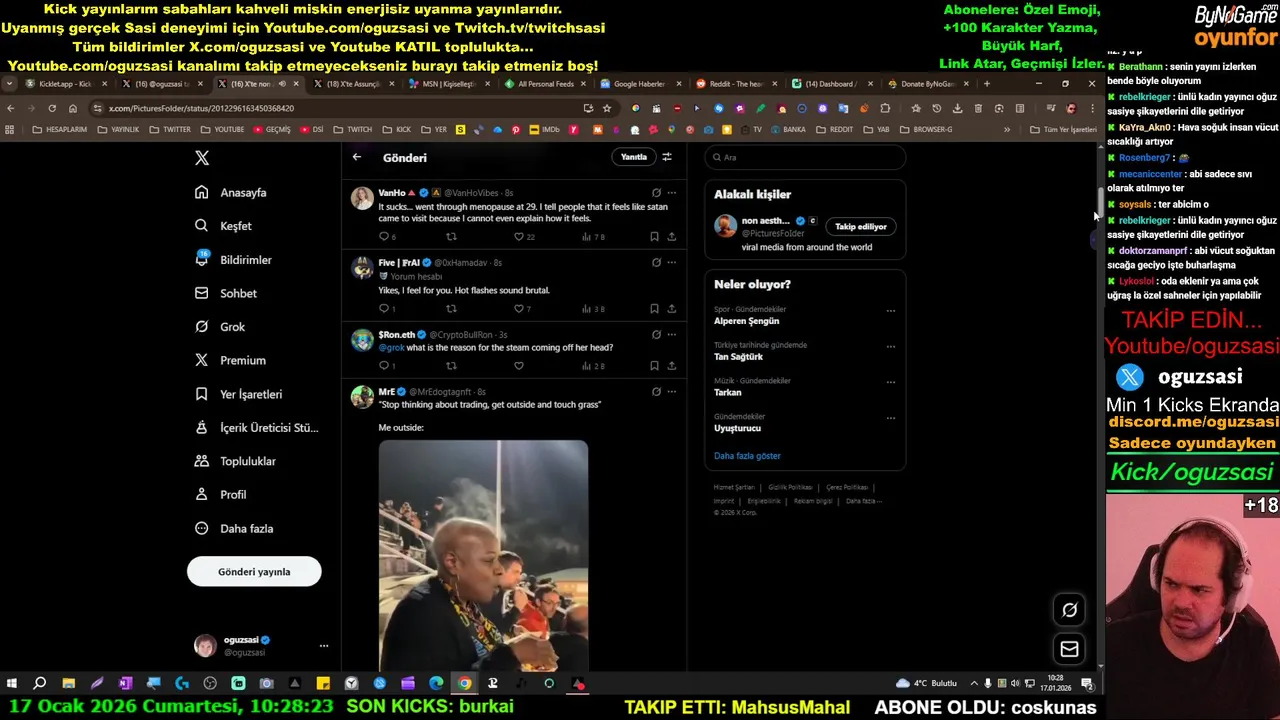This screenshot has height=720, width=1280.
Task: Open more options on $Ron.eth's reply
Action: (x=671, y=335)
